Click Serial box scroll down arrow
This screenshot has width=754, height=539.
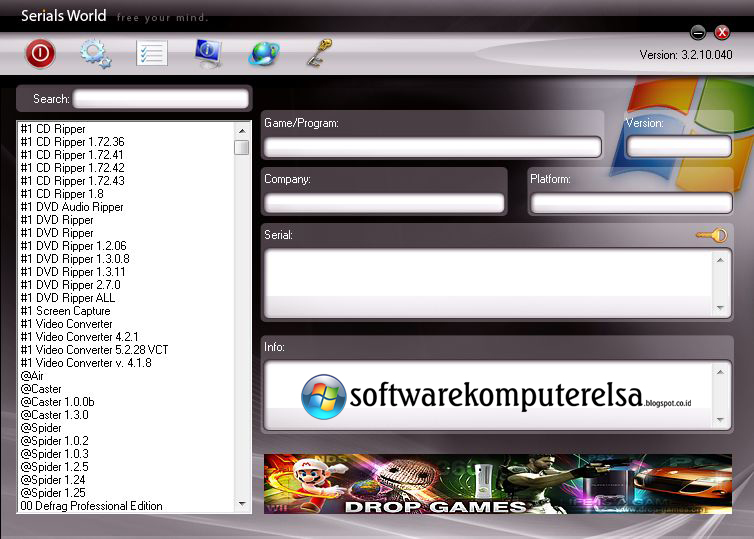(x=720, y=308)
